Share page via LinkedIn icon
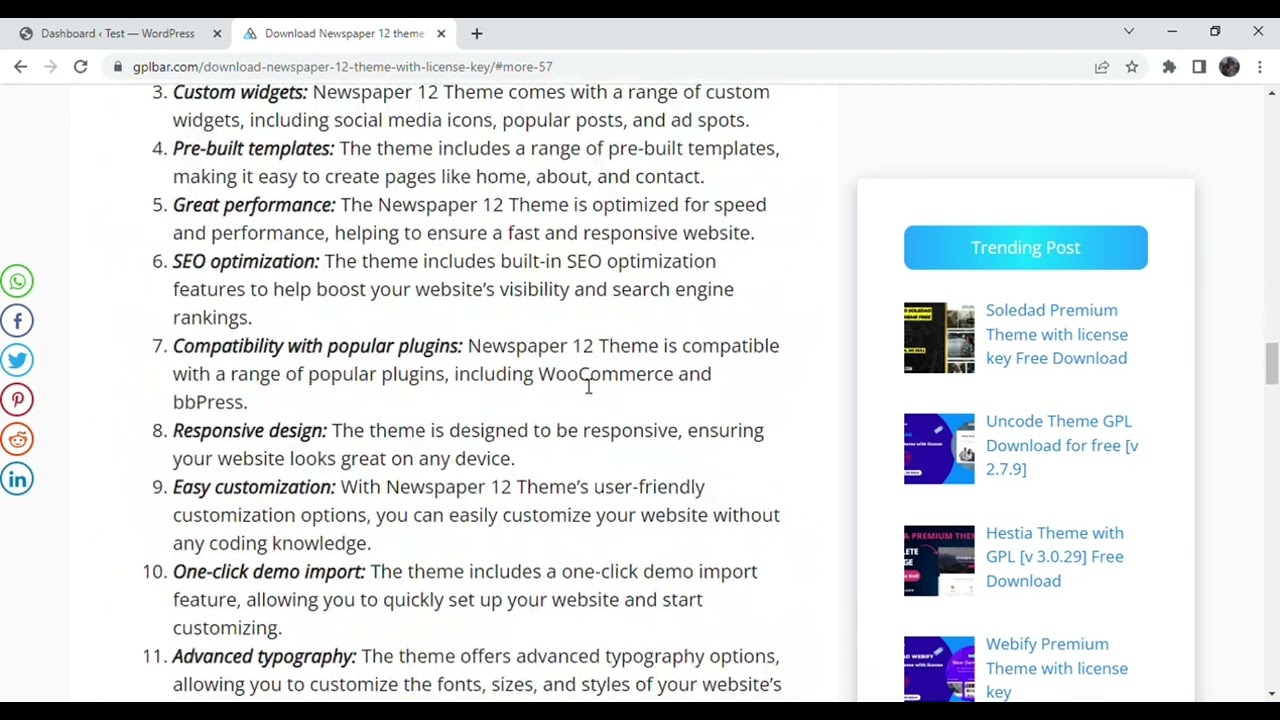Image resolution: width=1280 pixels, height=720 pixels. point(17,479)
